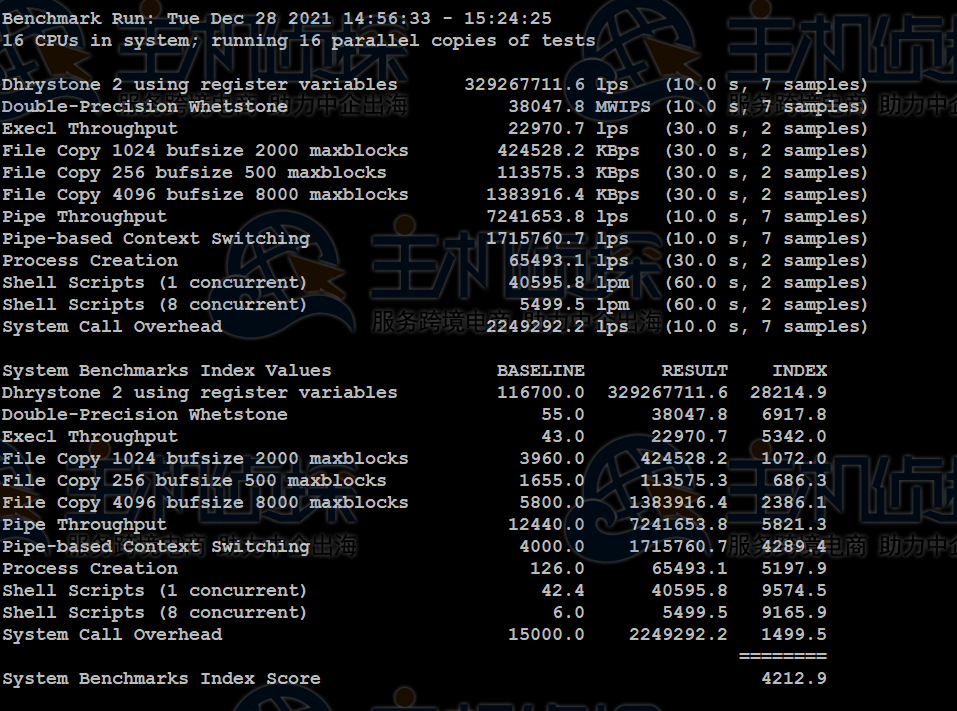
Task: Click the 'System Benchmarks Index Score' label
Action: pos(161,679)
